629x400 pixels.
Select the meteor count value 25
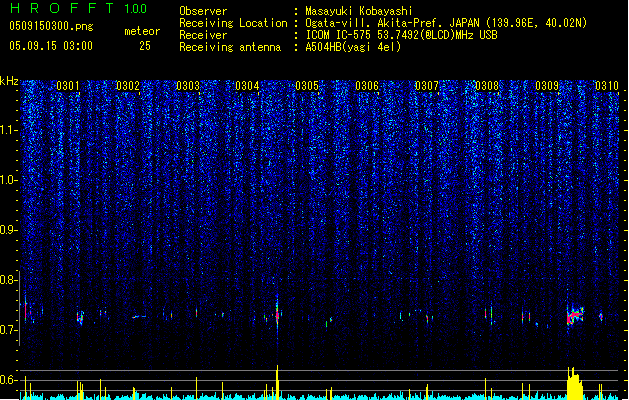(x=145, y=46)
